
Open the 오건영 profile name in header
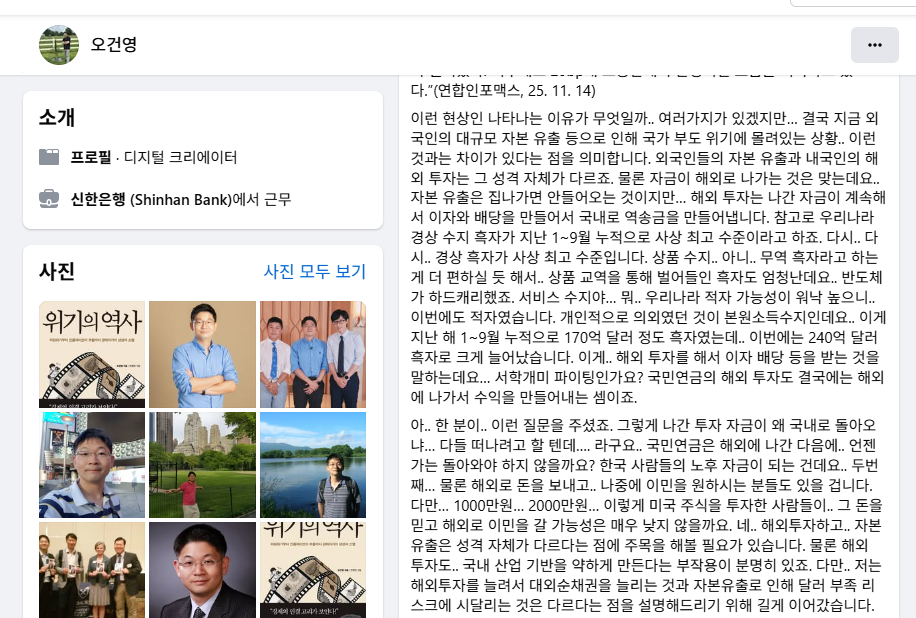[113, 44]
